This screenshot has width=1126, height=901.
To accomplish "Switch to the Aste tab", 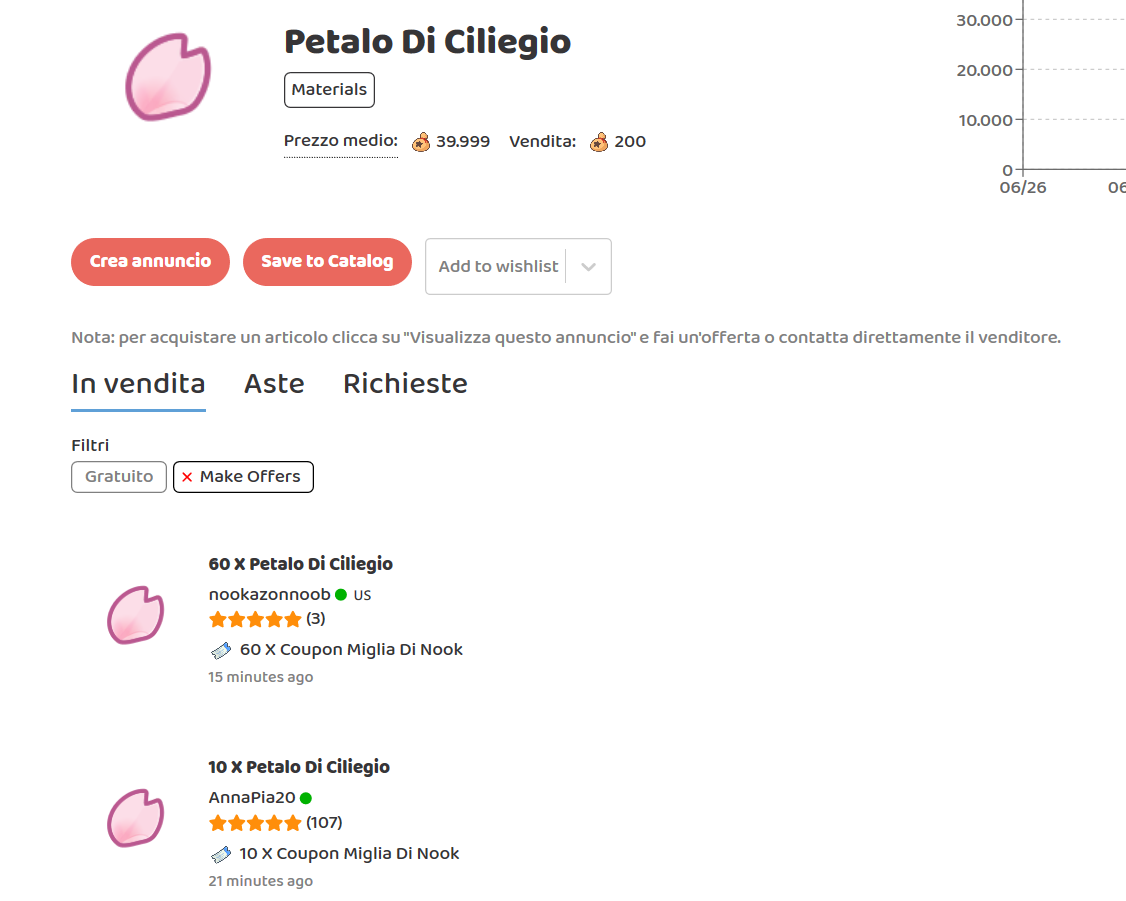I will coord(274,384).
